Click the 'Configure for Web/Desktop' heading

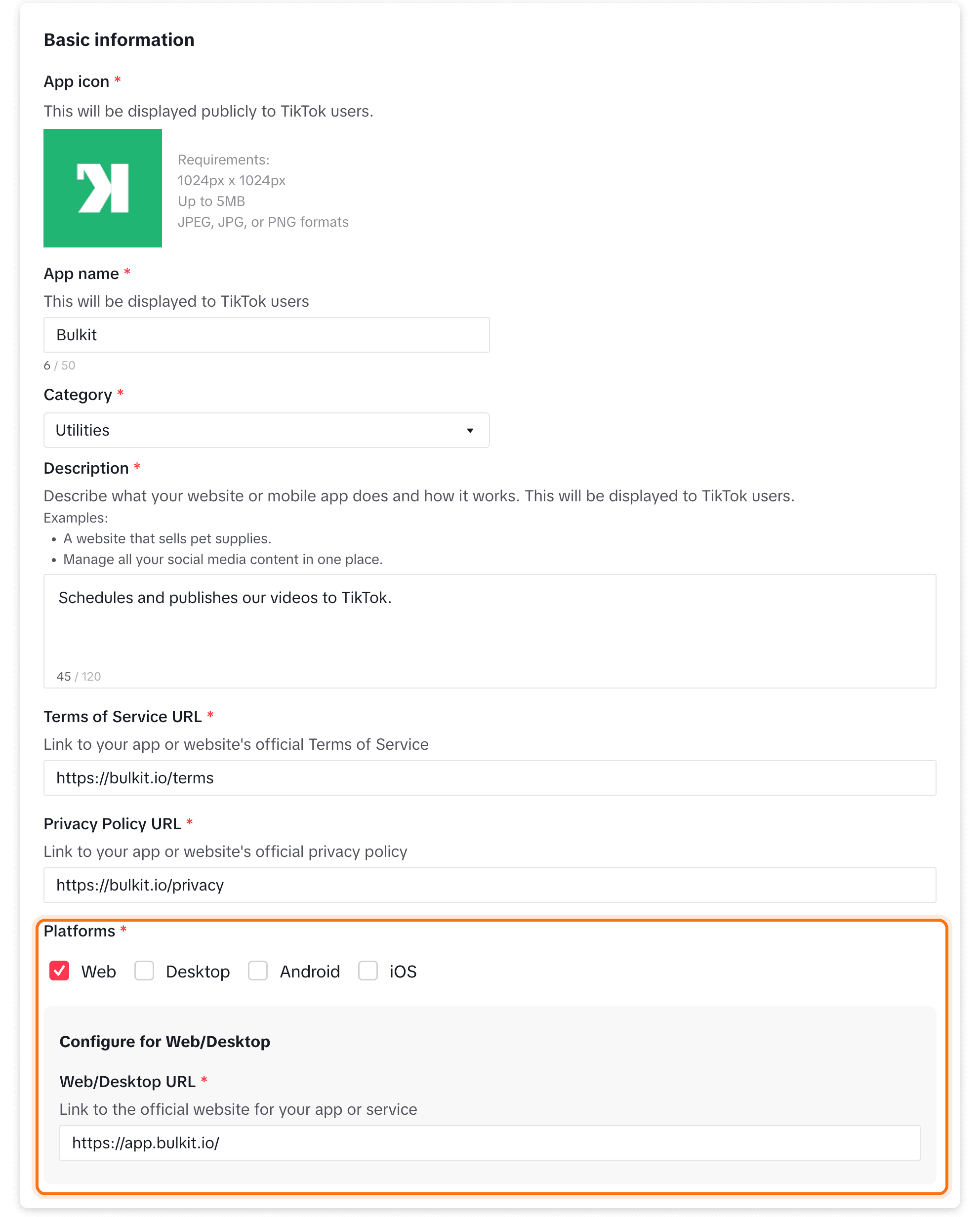165,1042
